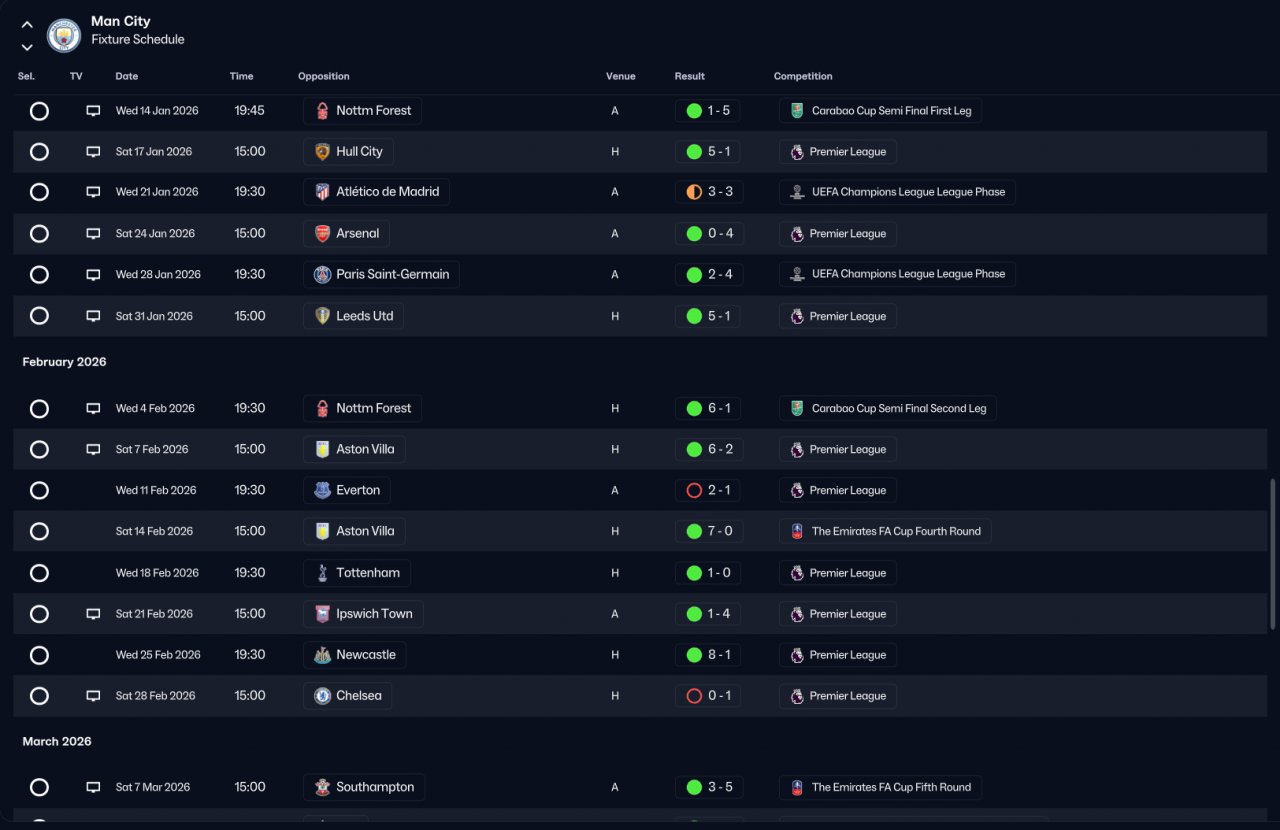
Task: Sort by the Opposition column header
Action: point(324,76)
